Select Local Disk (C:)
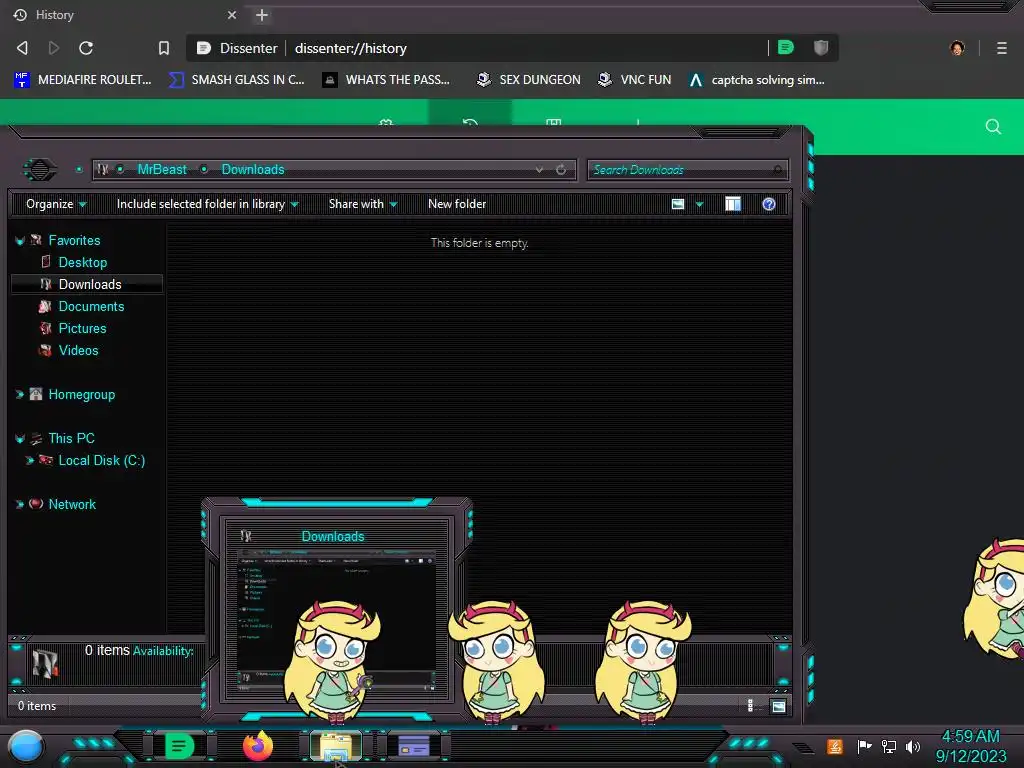 [x=102, y=460]
